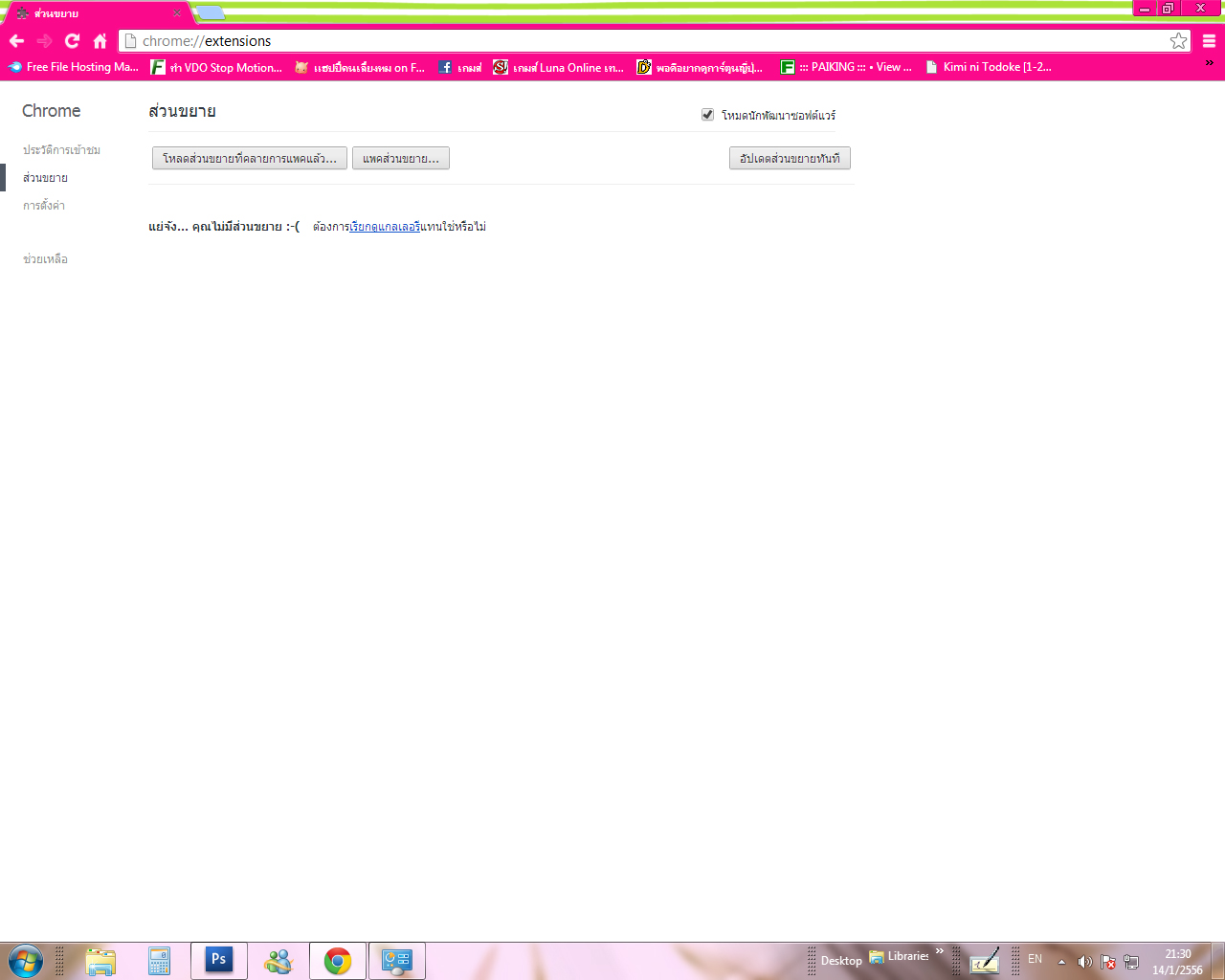Close the ส่วนขยาย tab
This screenshot has height=980, width=1225.
177,13
